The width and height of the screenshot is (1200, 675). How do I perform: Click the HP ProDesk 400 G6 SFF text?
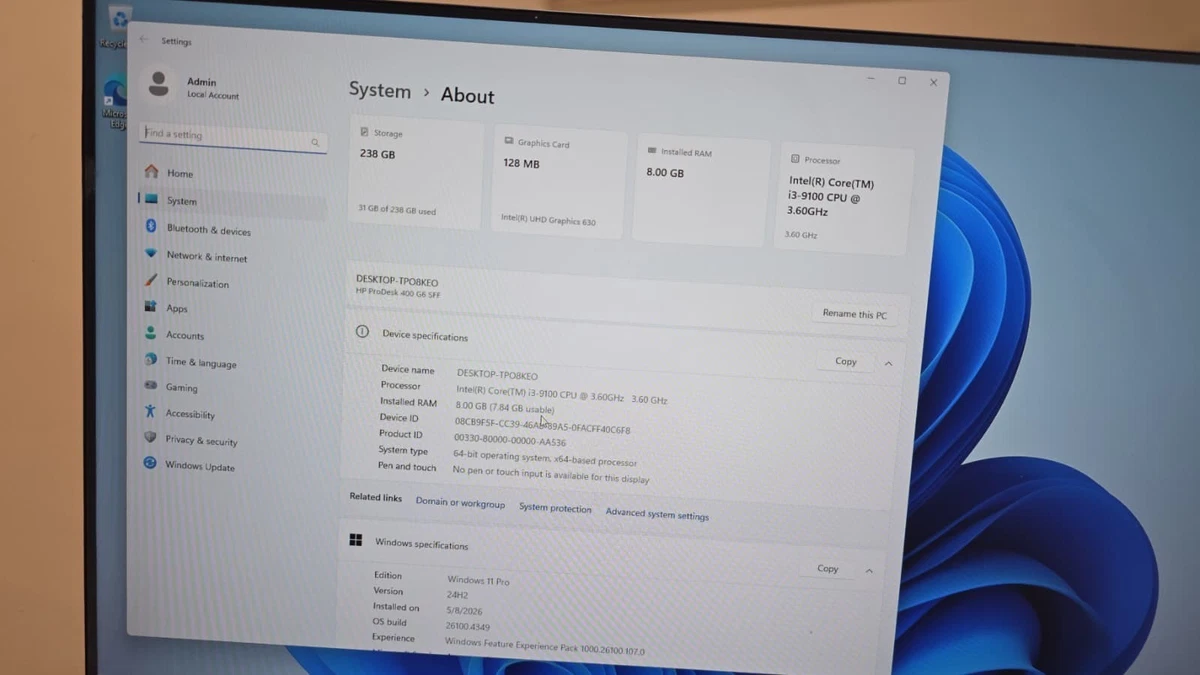click(398, 293)
